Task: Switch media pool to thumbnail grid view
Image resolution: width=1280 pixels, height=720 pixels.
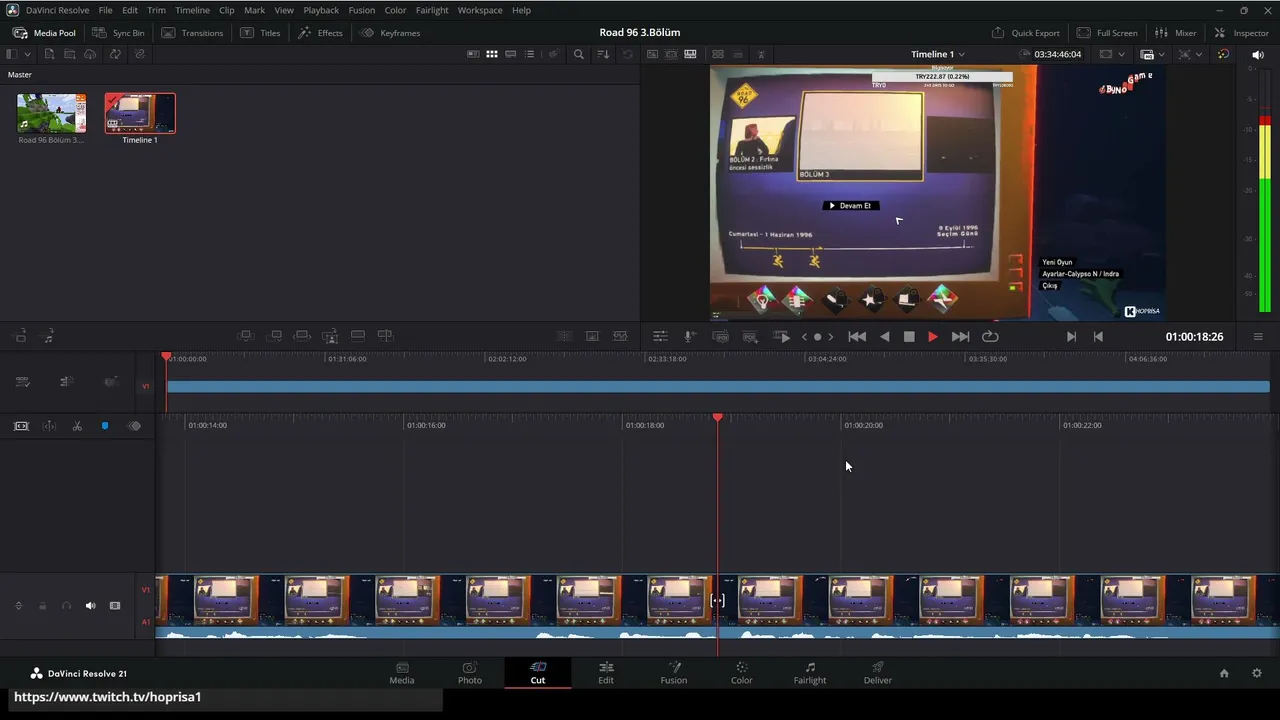Action: pyautogui.click(x=492, y=54)
